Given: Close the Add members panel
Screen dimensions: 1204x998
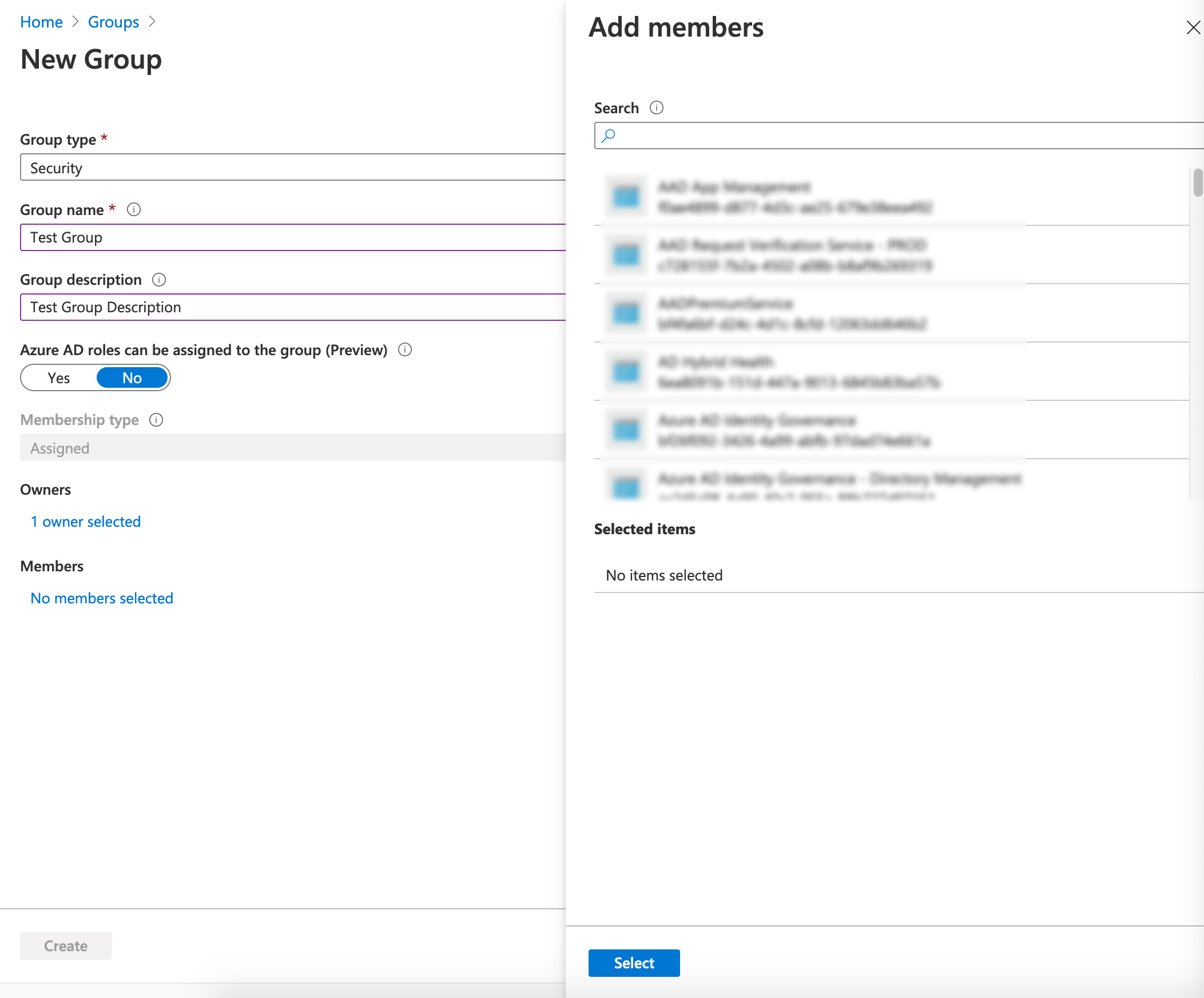Looking at the screenshot, I should pos(1194,27).
